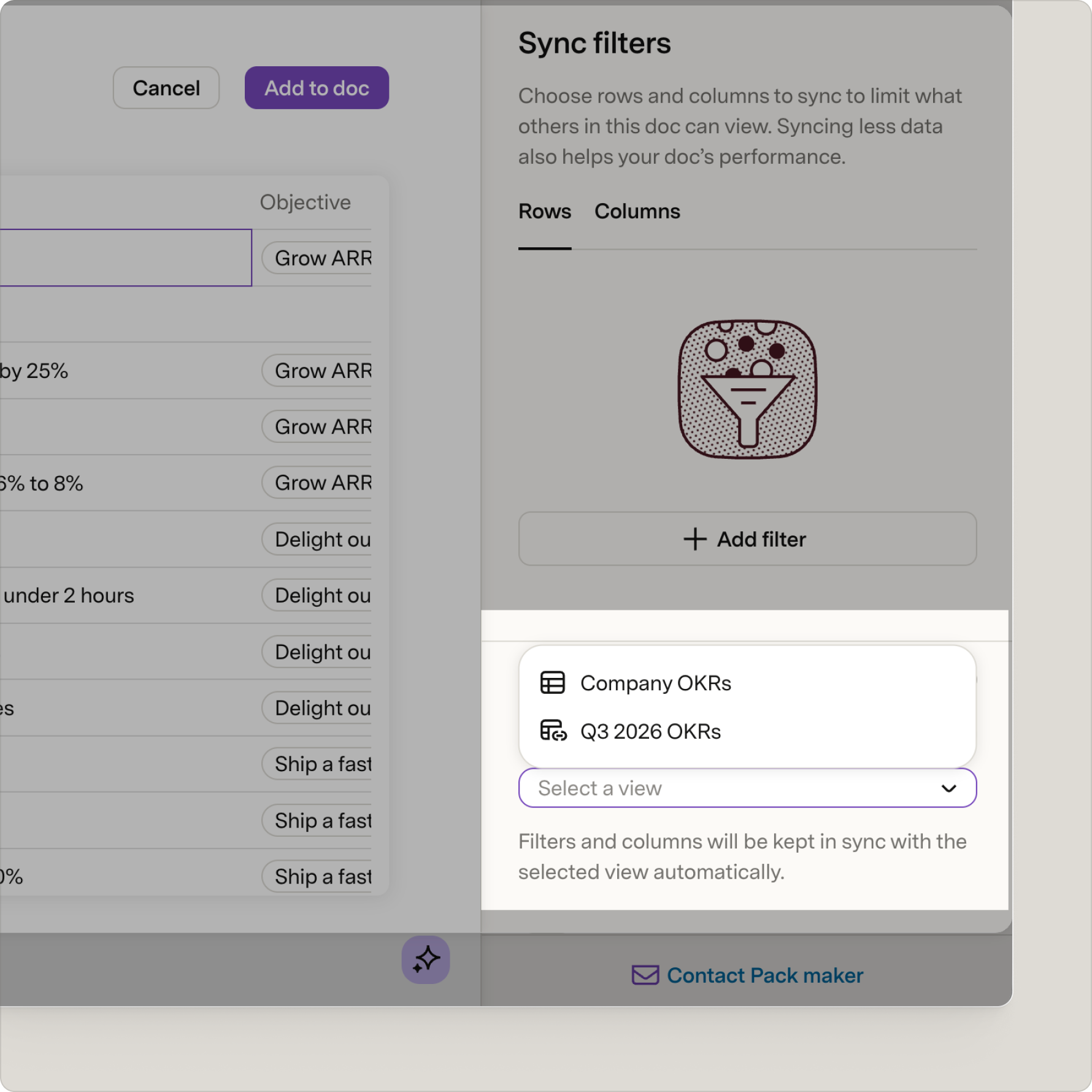This screenshot has width=1092, height=1092.
Task: Click the Cancel button
Action: [166, 88]
